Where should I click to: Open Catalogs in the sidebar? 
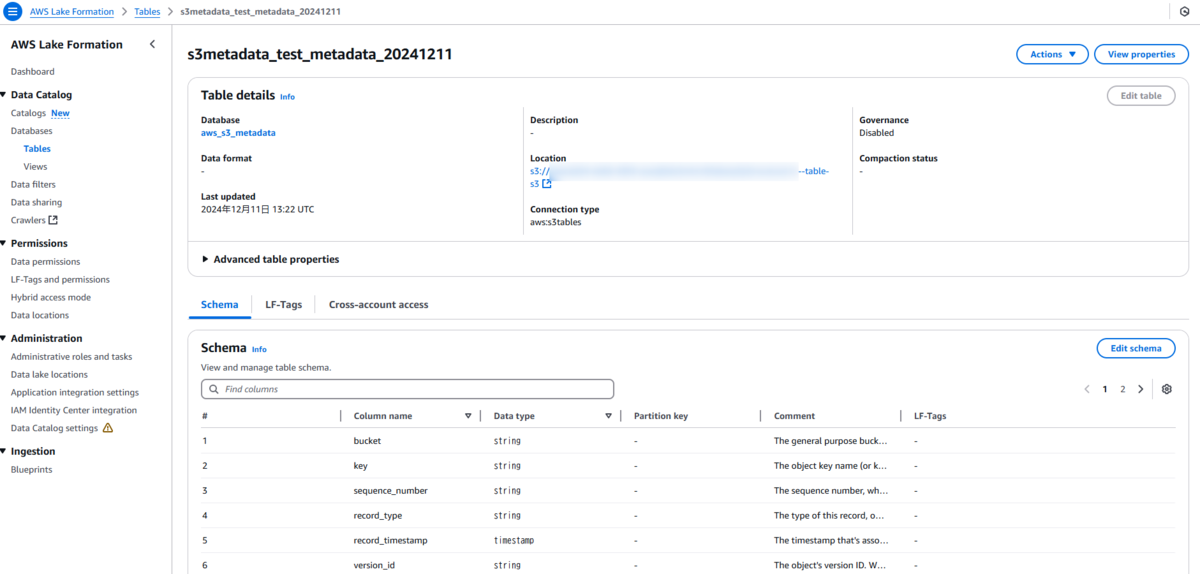click(28, 113)
